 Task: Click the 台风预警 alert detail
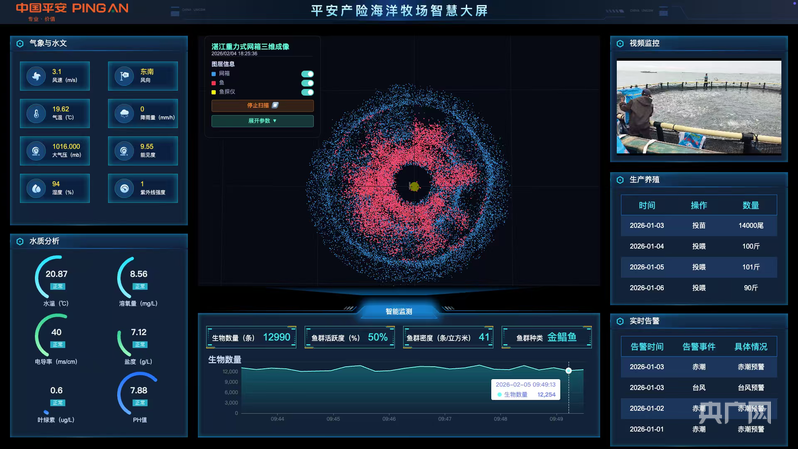(750, 387)
